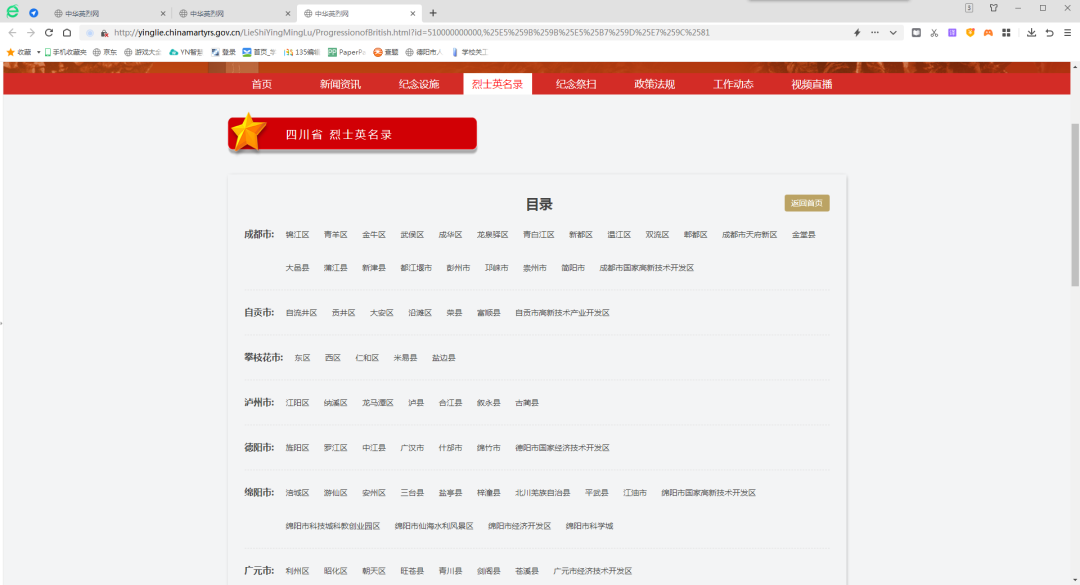The width and height of the screenshot is (1080, 585).
Task: Open the tab list dropdown ellipsis
Action: point(875,33)
